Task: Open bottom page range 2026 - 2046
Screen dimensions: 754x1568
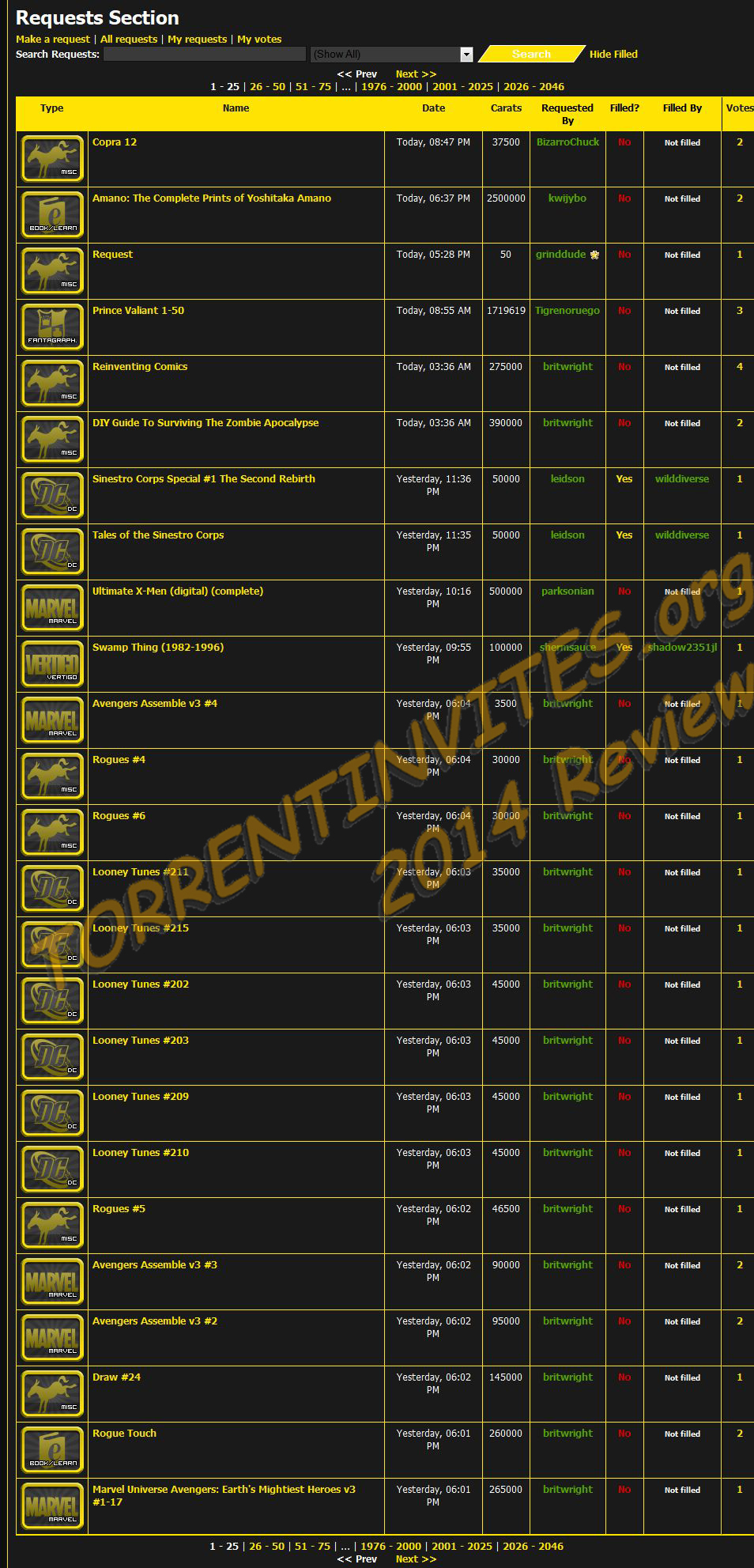Action: (x=533, y=1547)
